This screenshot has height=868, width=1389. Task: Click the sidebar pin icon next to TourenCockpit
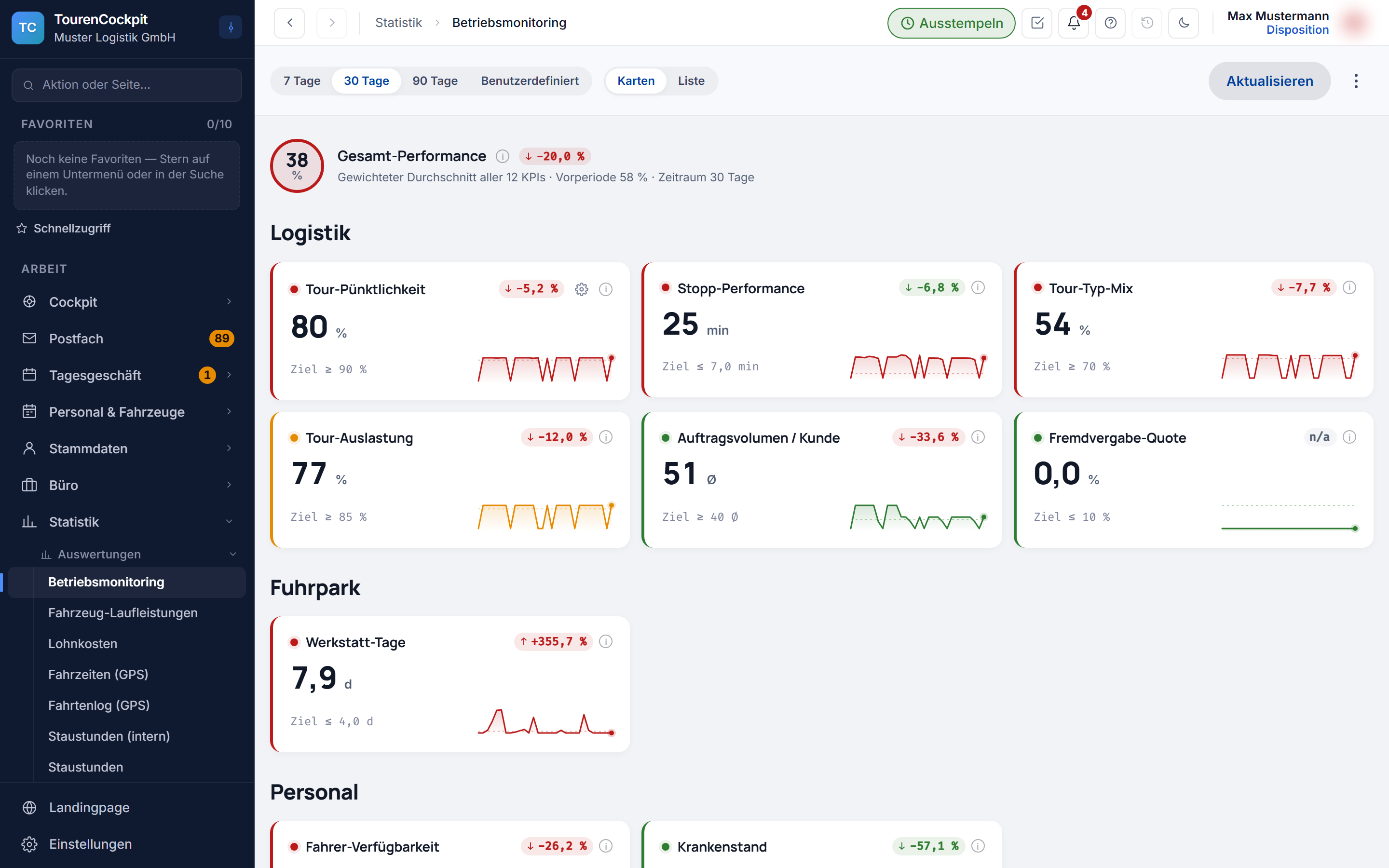(231, 27)
